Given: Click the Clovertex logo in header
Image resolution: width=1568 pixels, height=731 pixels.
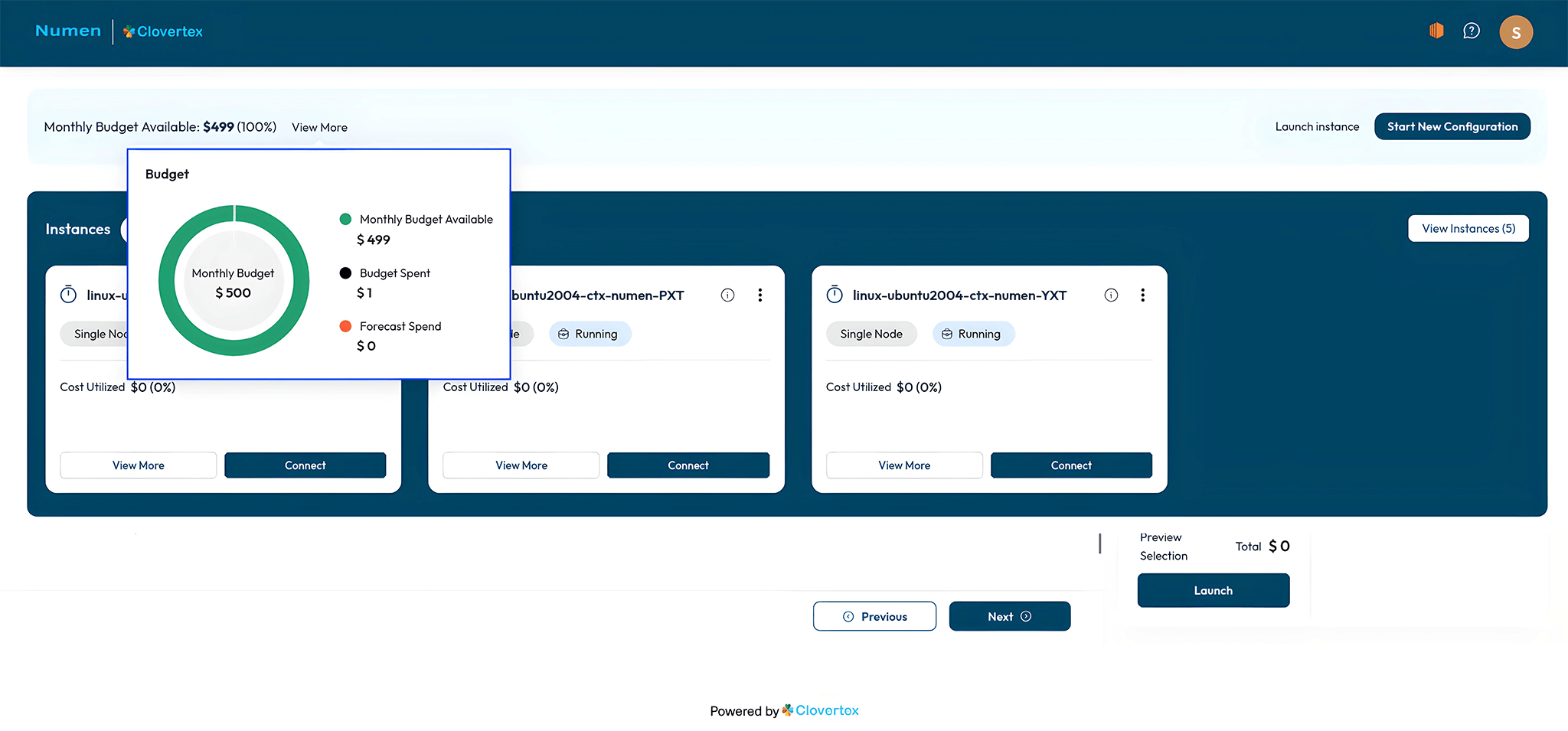Looking at the screenshot, I should coord(163,31).
